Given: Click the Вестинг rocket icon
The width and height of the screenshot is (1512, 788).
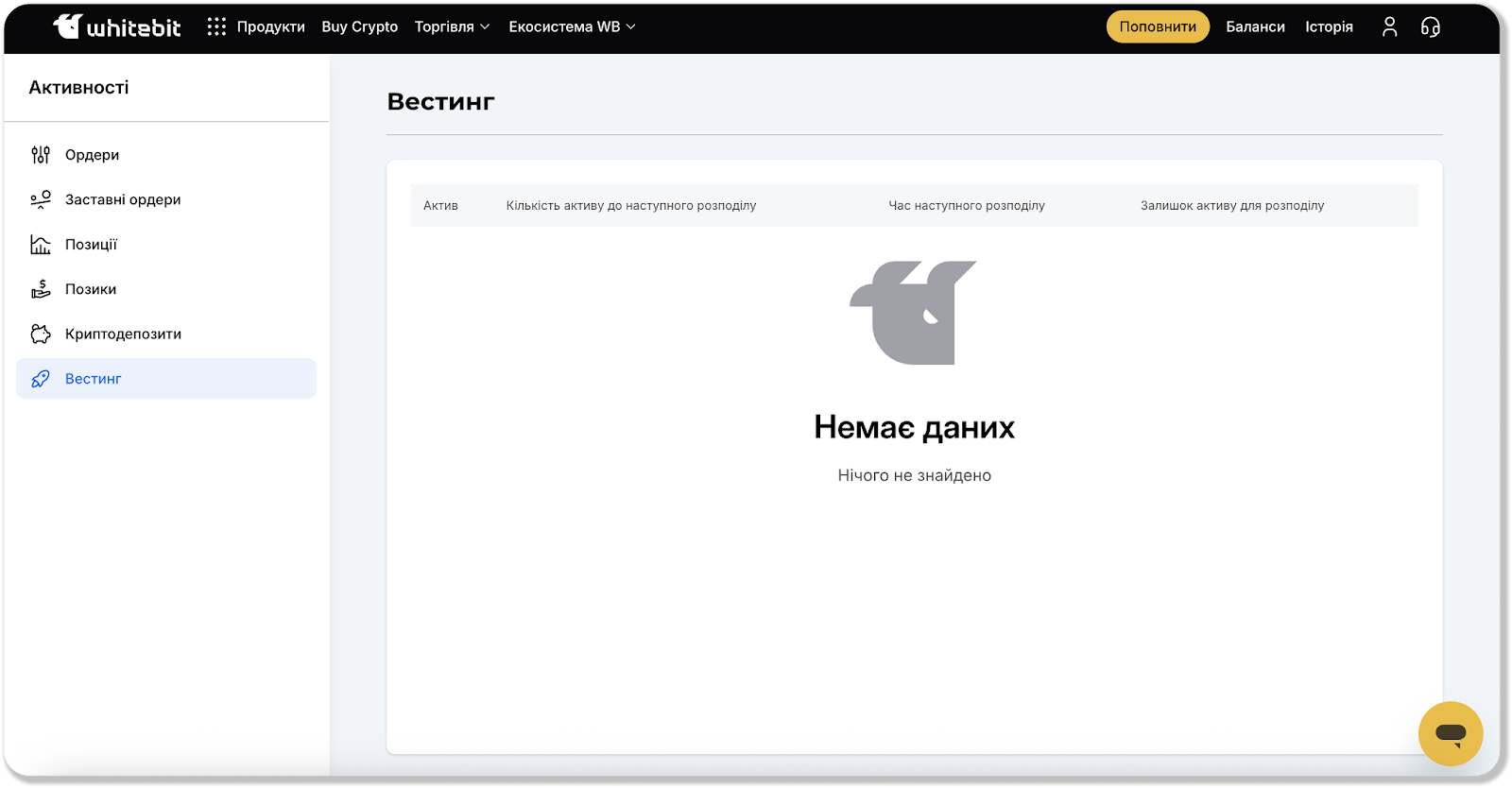Looking at the screenshot, I should pos(41,379).
